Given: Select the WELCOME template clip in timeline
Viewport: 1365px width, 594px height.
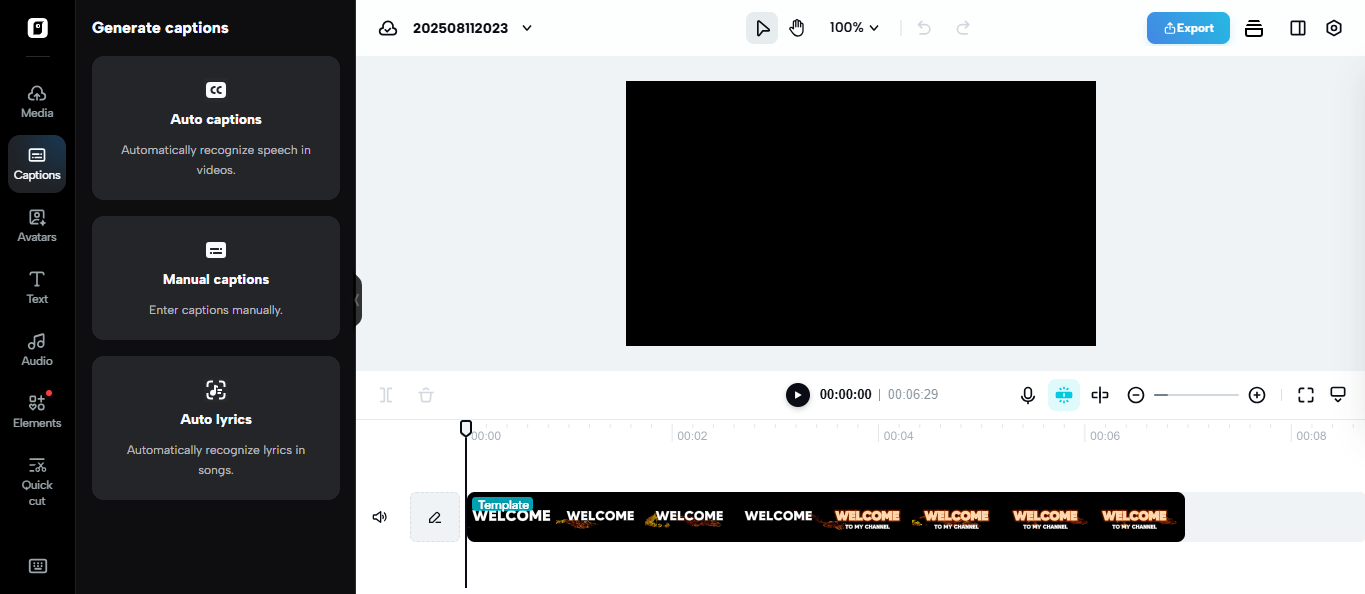Looking at the screenshot, I should coord(826,517).
